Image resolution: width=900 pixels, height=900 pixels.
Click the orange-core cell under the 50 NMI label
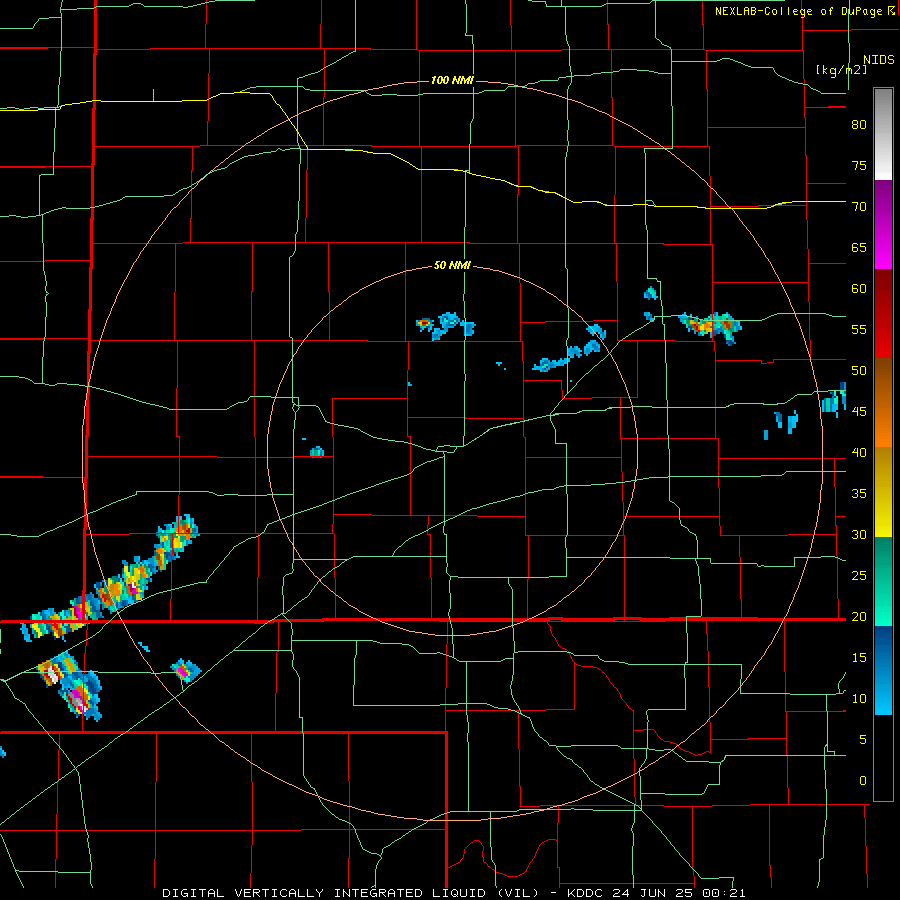[x=424, y=325]
